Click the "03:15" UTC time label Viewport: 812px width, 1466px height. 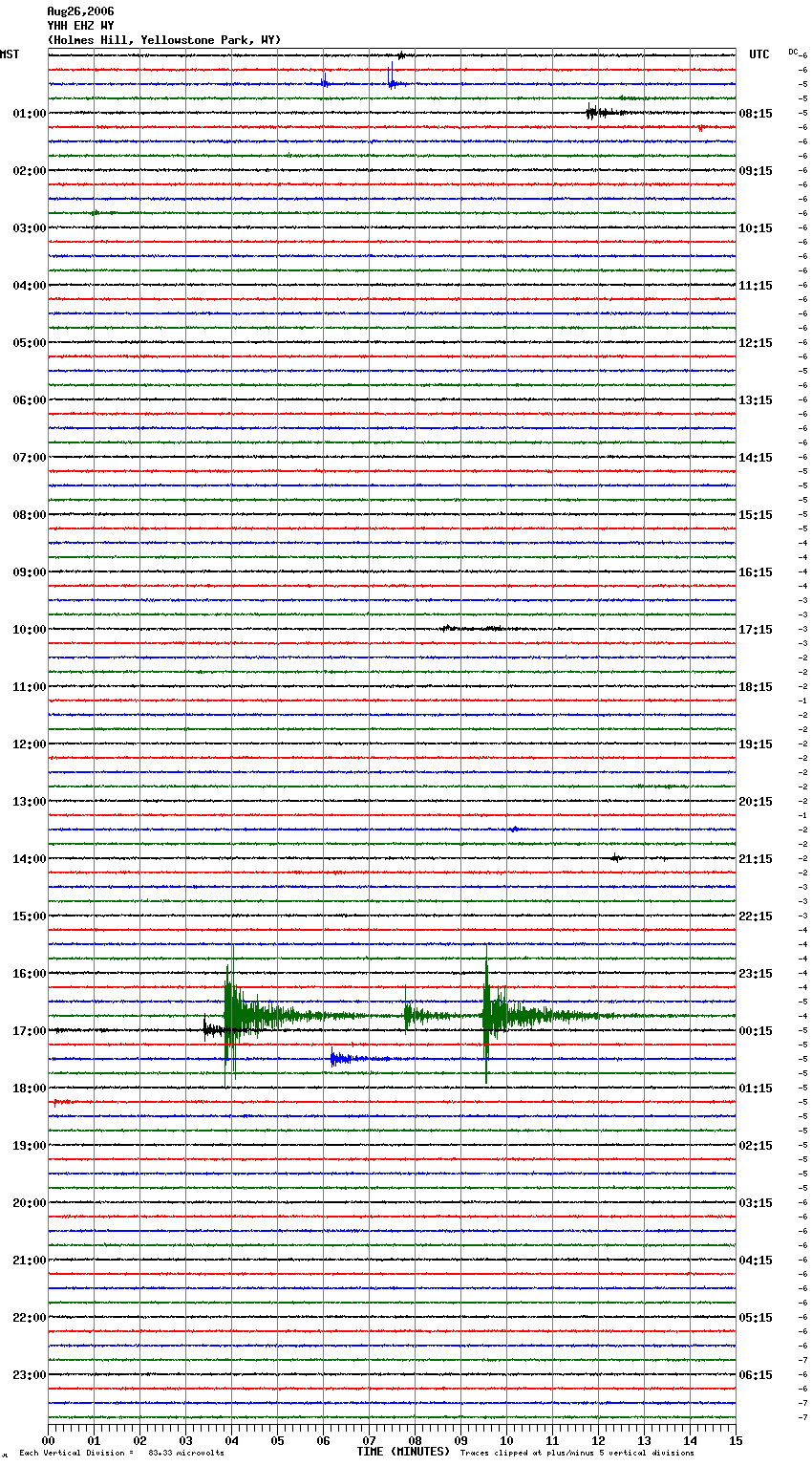[x=756, y=1203]
